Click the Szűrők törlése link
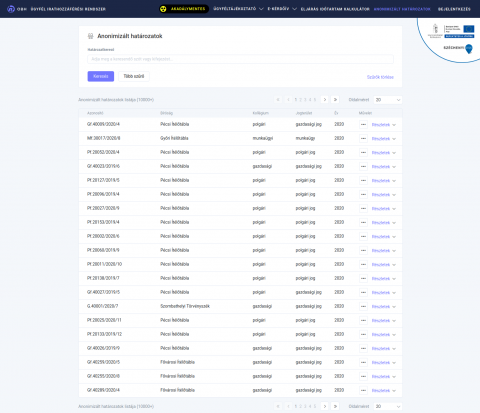This screenshot has width=480, height=413. coord(380,77)
